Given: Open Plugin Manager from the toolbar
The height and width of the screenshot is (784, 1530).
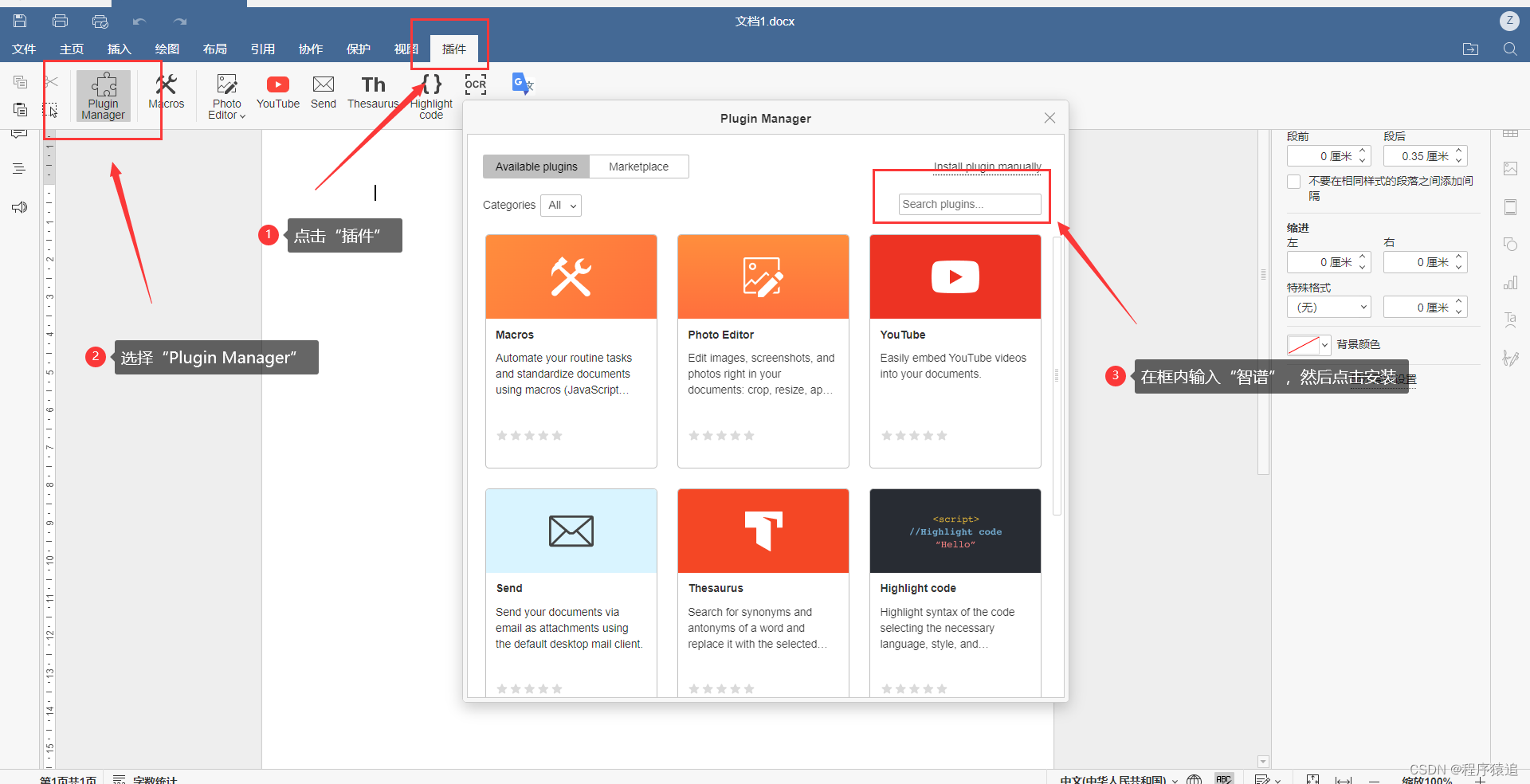Looking at the screenshot, I should [x=104, y=96].
